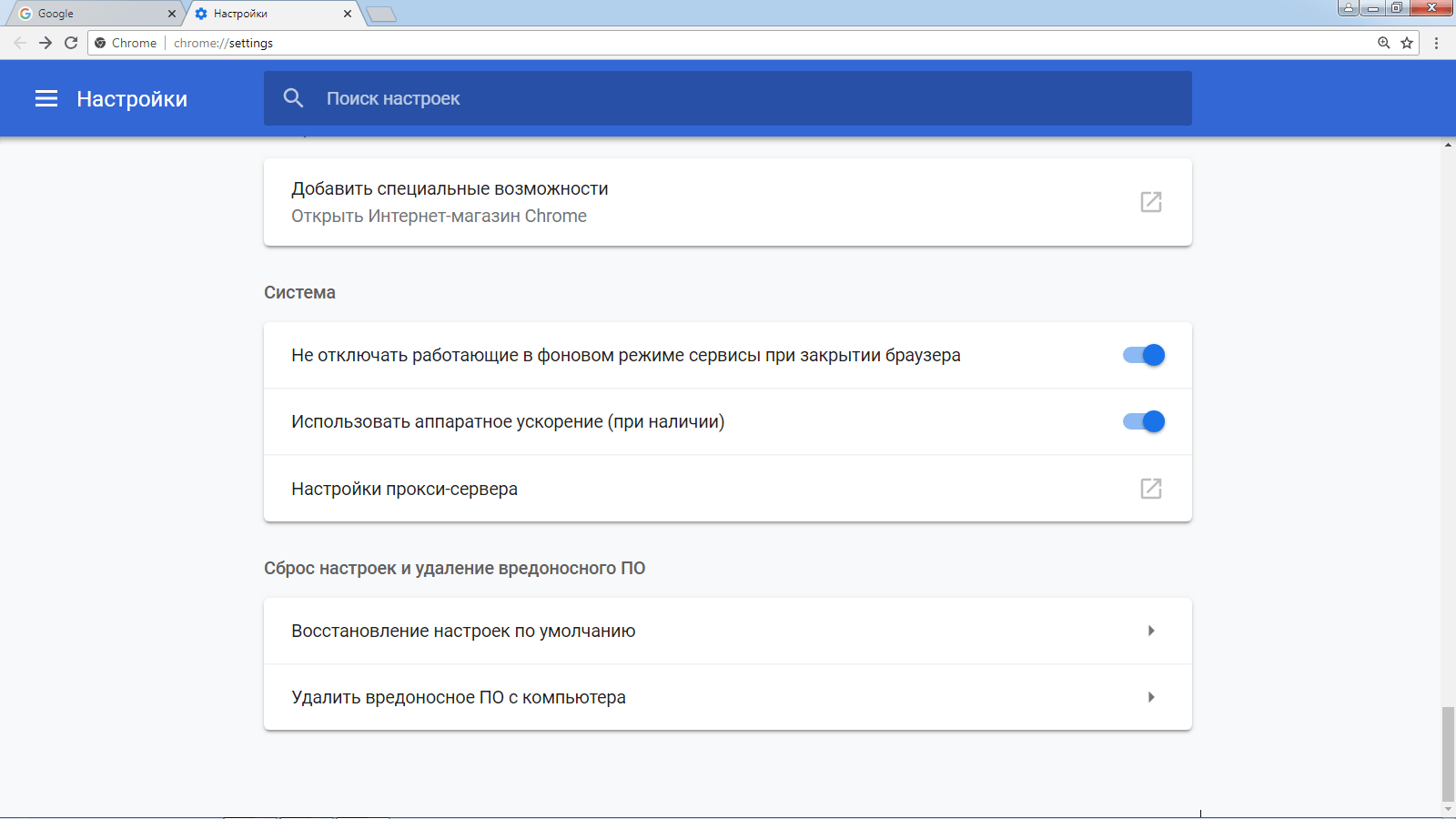Click the vertical scrollbar thumb
The width and height of the screenshot is (1456, 819).
(x=1448, y=753)
